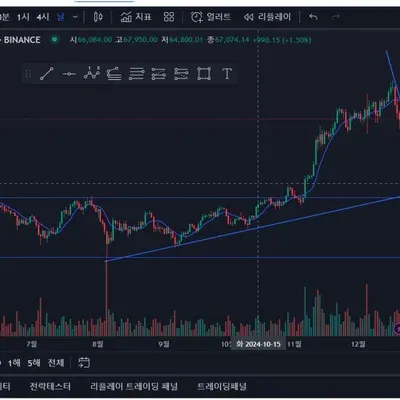Viewport: 400px width, 400px height.
Task: Select the Rectangle drawing tool
Action: point(204,73)
